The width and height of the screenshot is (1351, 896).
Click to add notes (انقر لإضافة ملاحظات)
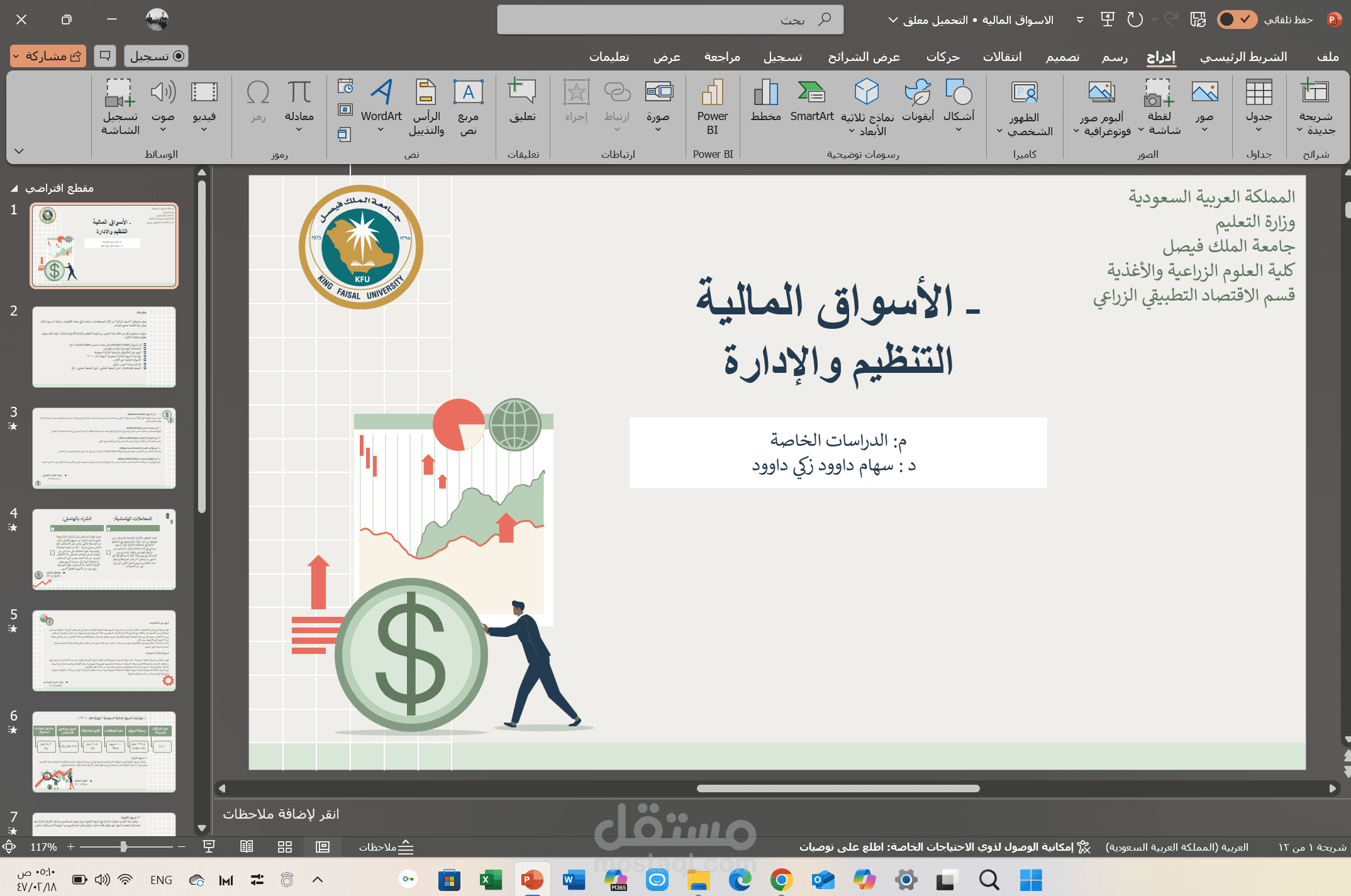click(281, 814)
